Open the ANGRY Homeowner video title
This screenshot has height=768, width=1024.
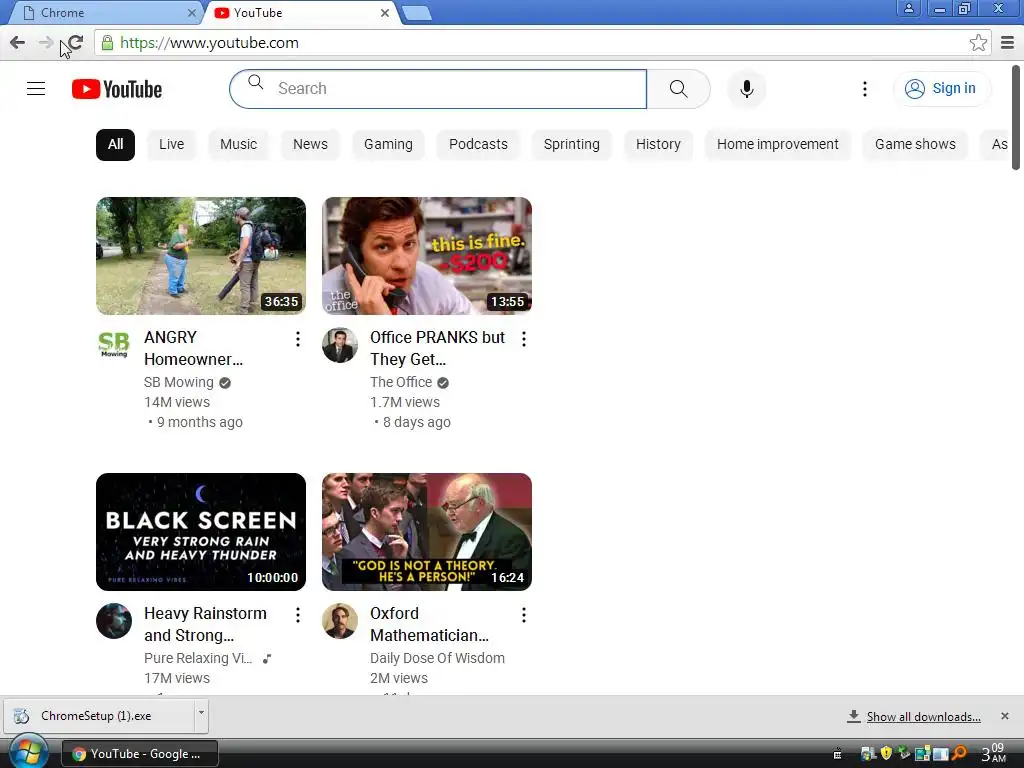(193, 348)
